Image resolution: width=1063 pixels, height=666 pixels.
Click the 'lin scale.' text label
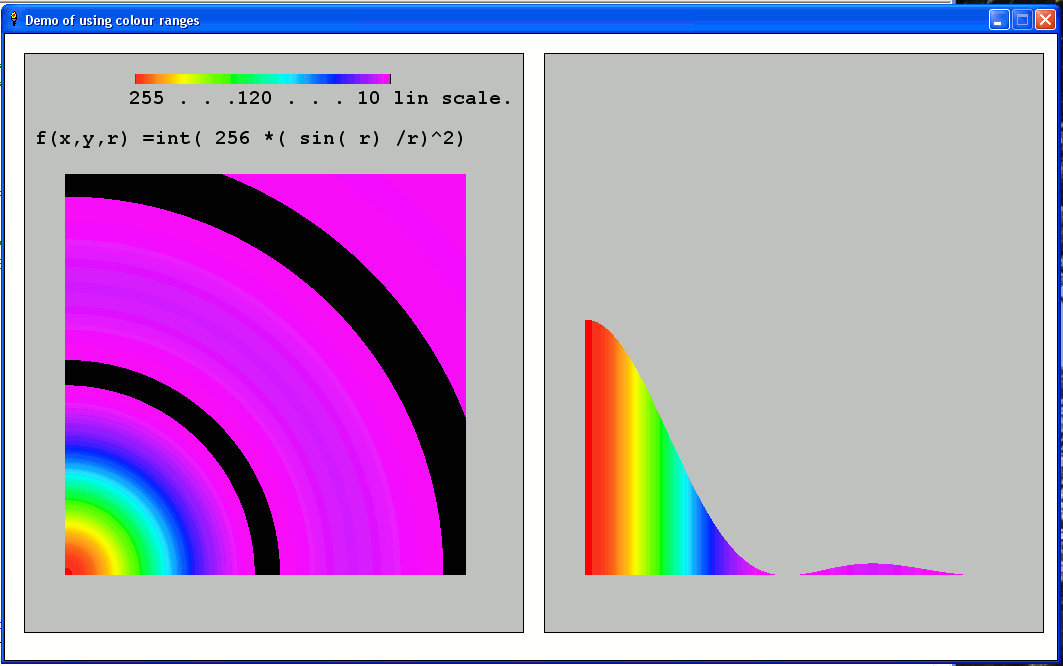[452, 98]
